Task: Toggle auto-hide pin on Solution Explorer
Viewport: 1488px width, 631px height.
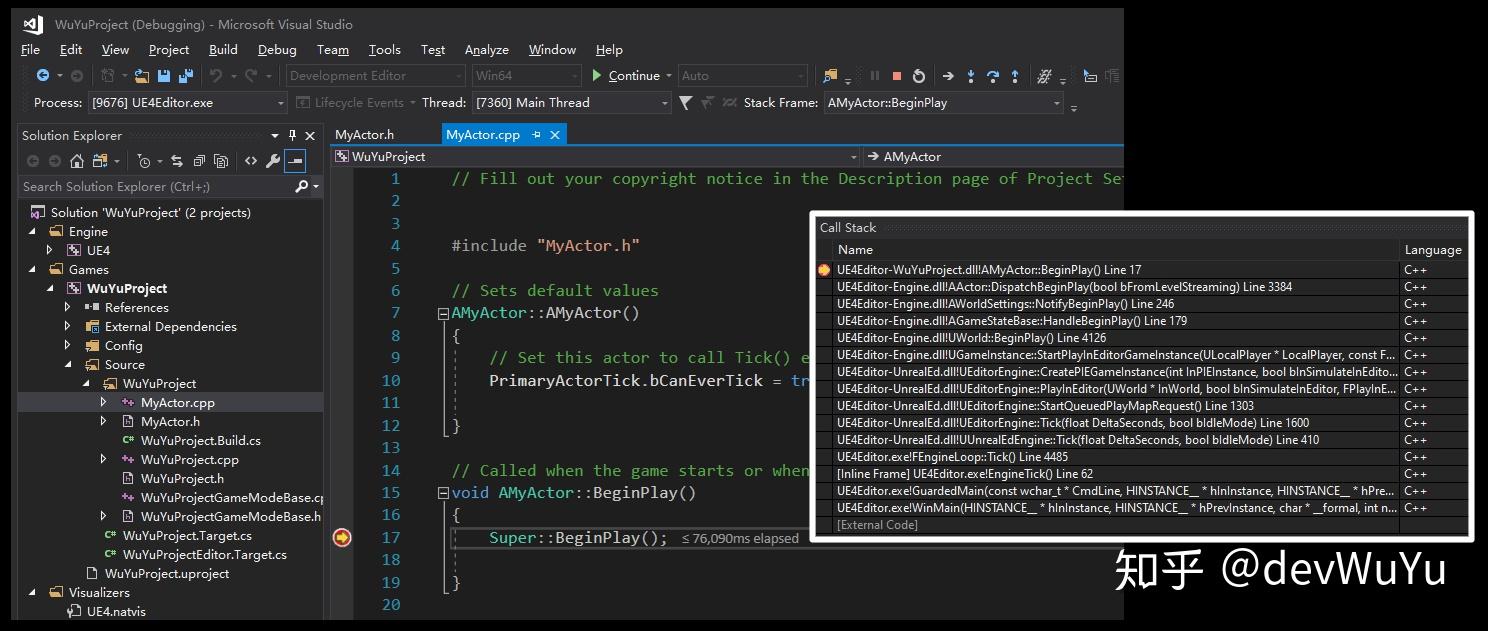Action: [x=292, y=135]
